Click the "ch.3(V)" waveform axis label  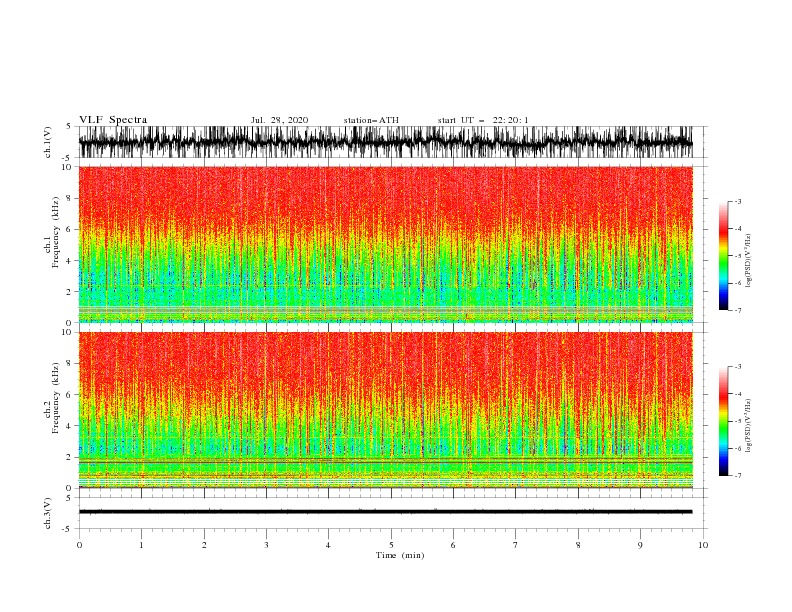click(48, 513)
